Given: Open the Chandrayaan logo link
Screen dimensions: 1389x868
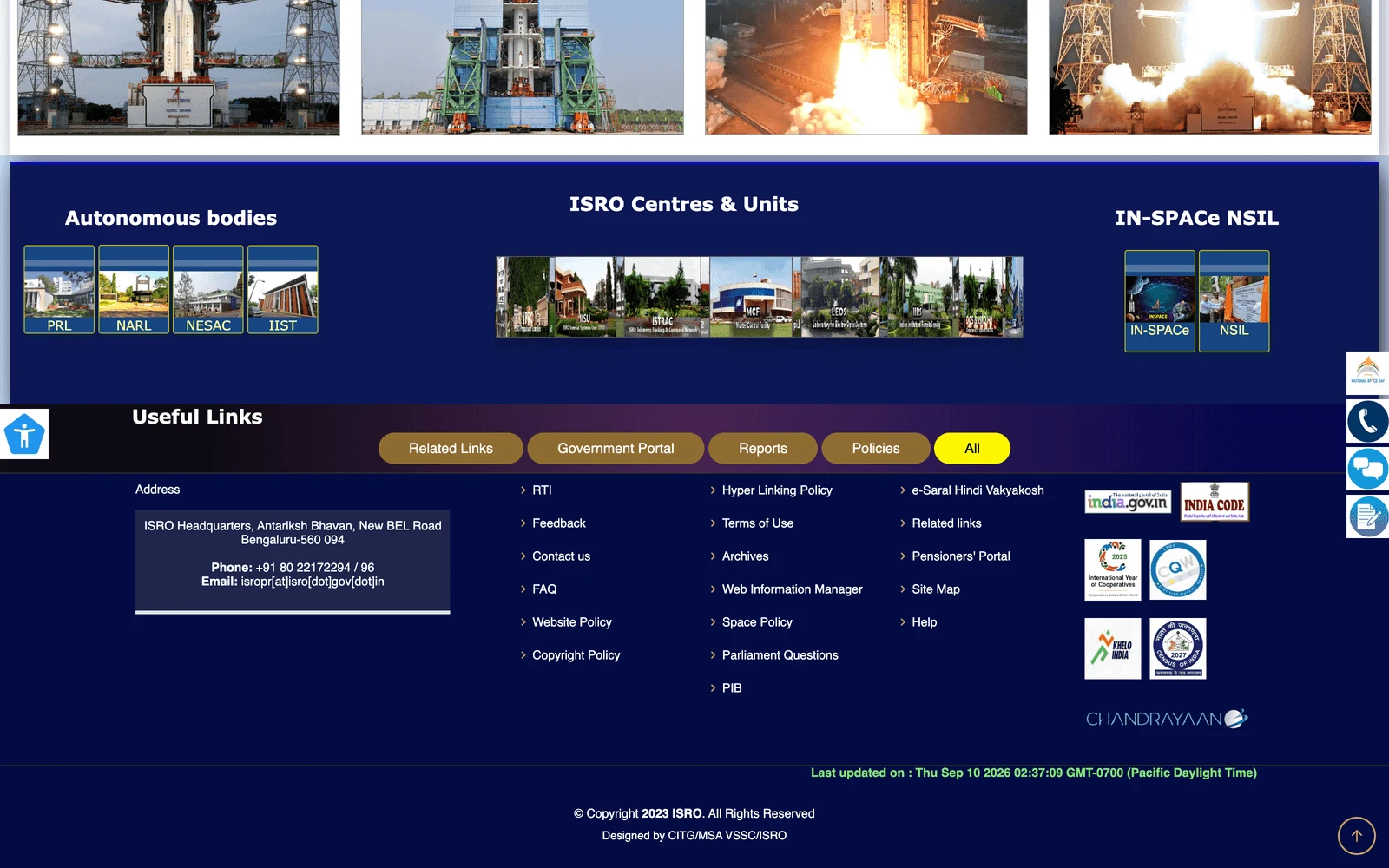Looking at the screenshot, I should tap(1167, 719).
